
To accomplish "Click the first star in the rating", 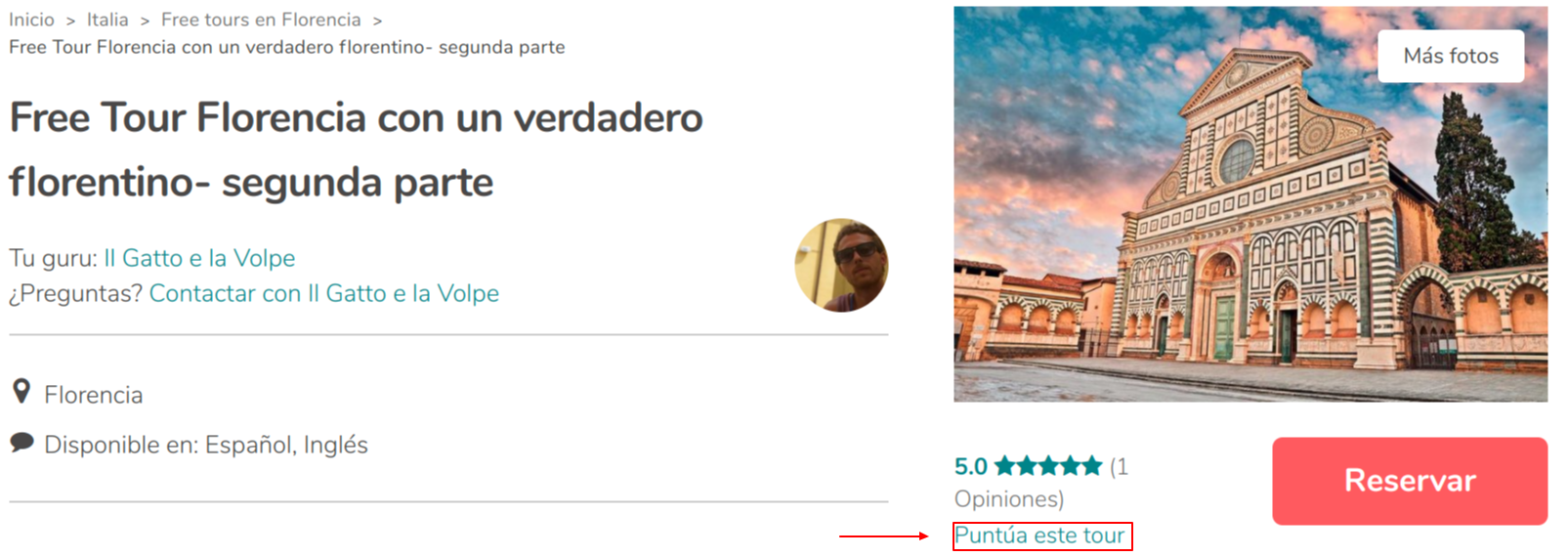I will [x=1004, y=465].
